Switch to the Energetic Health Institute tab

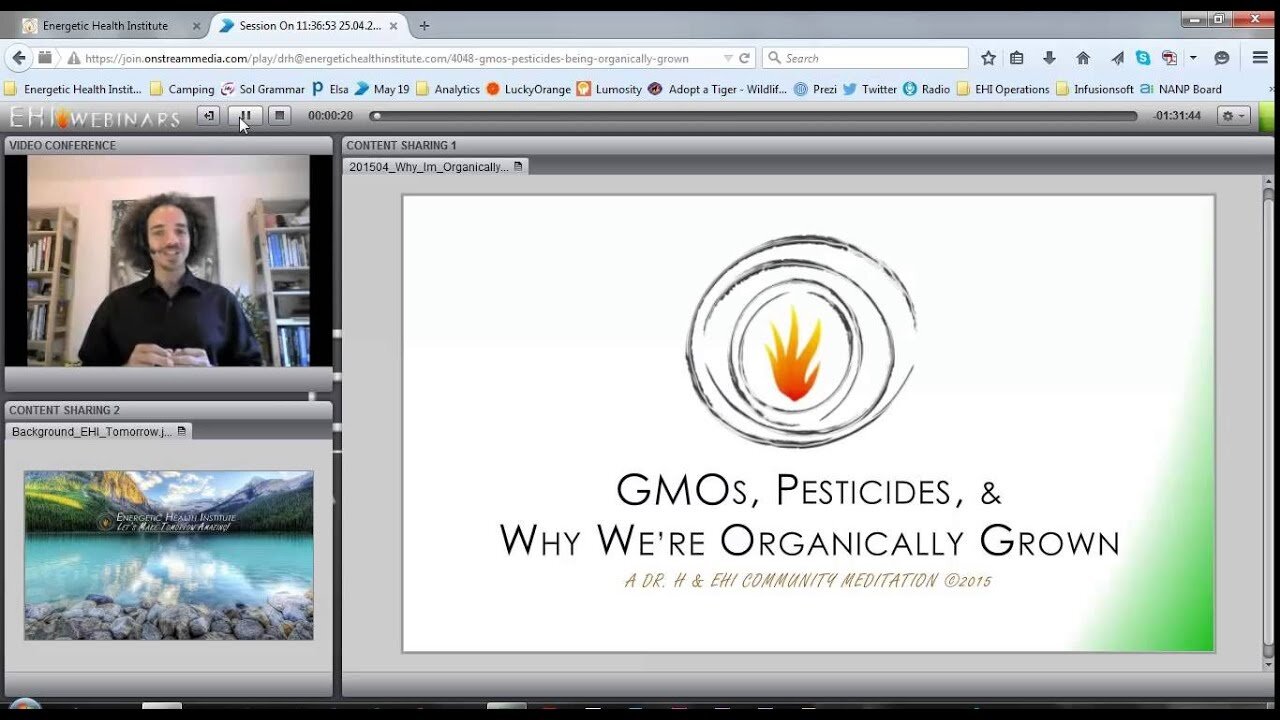(x=105, y=26)
